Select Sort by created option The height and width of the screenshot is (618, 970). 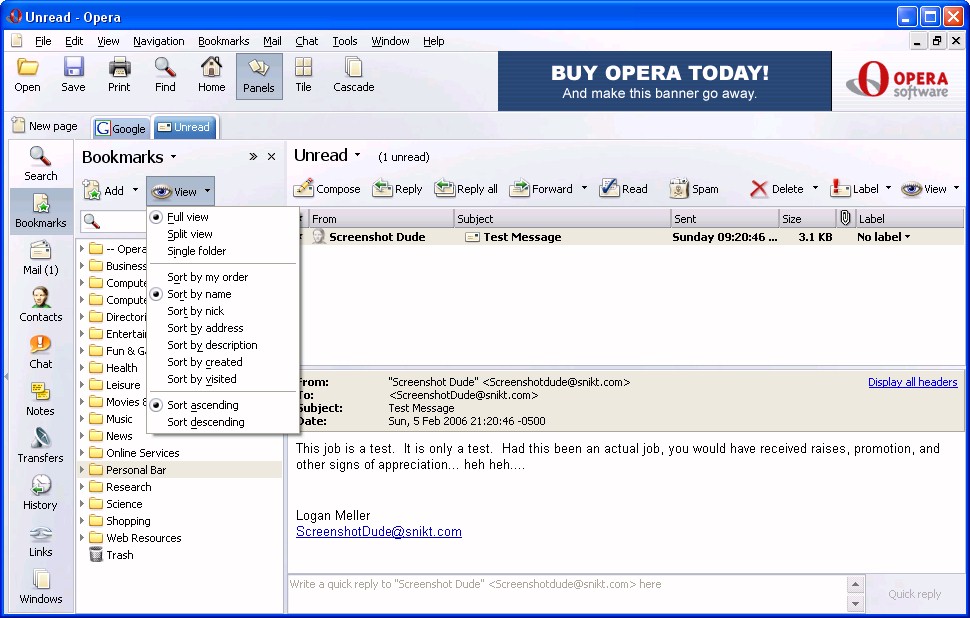coord(204,362)
